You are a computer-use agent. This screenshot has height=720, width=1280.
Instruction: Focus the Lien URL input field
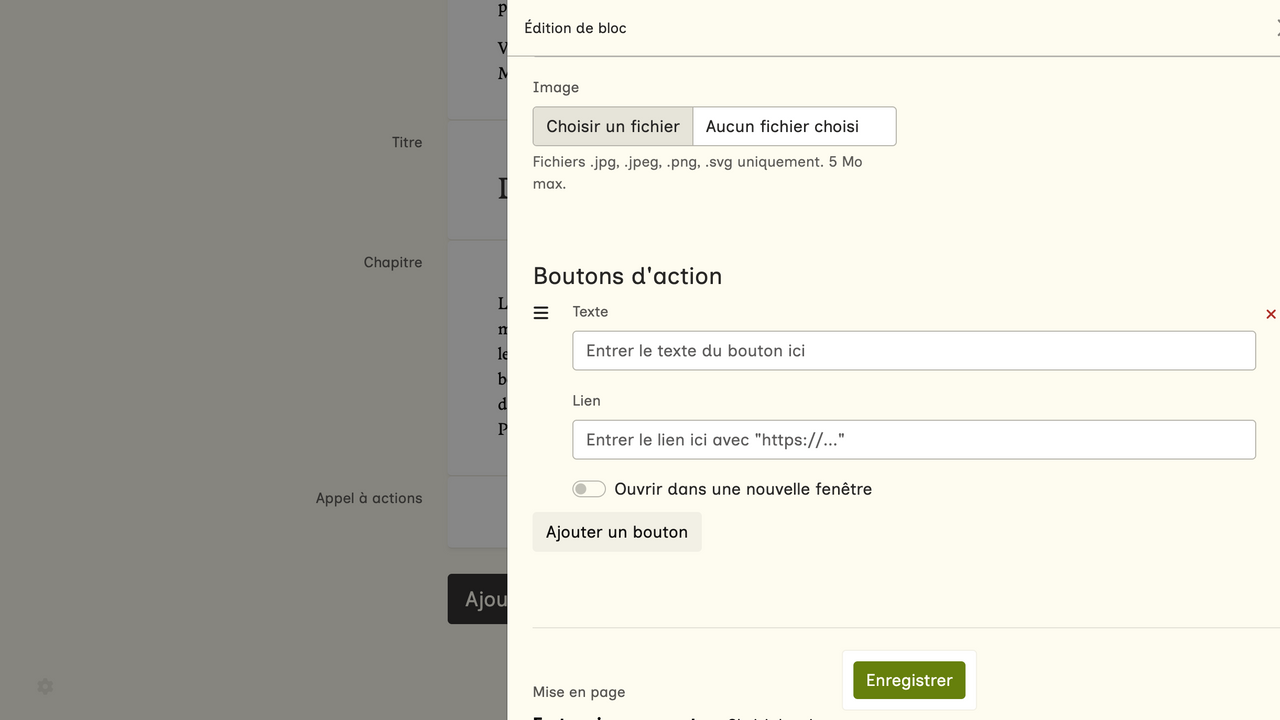[913, 440]
